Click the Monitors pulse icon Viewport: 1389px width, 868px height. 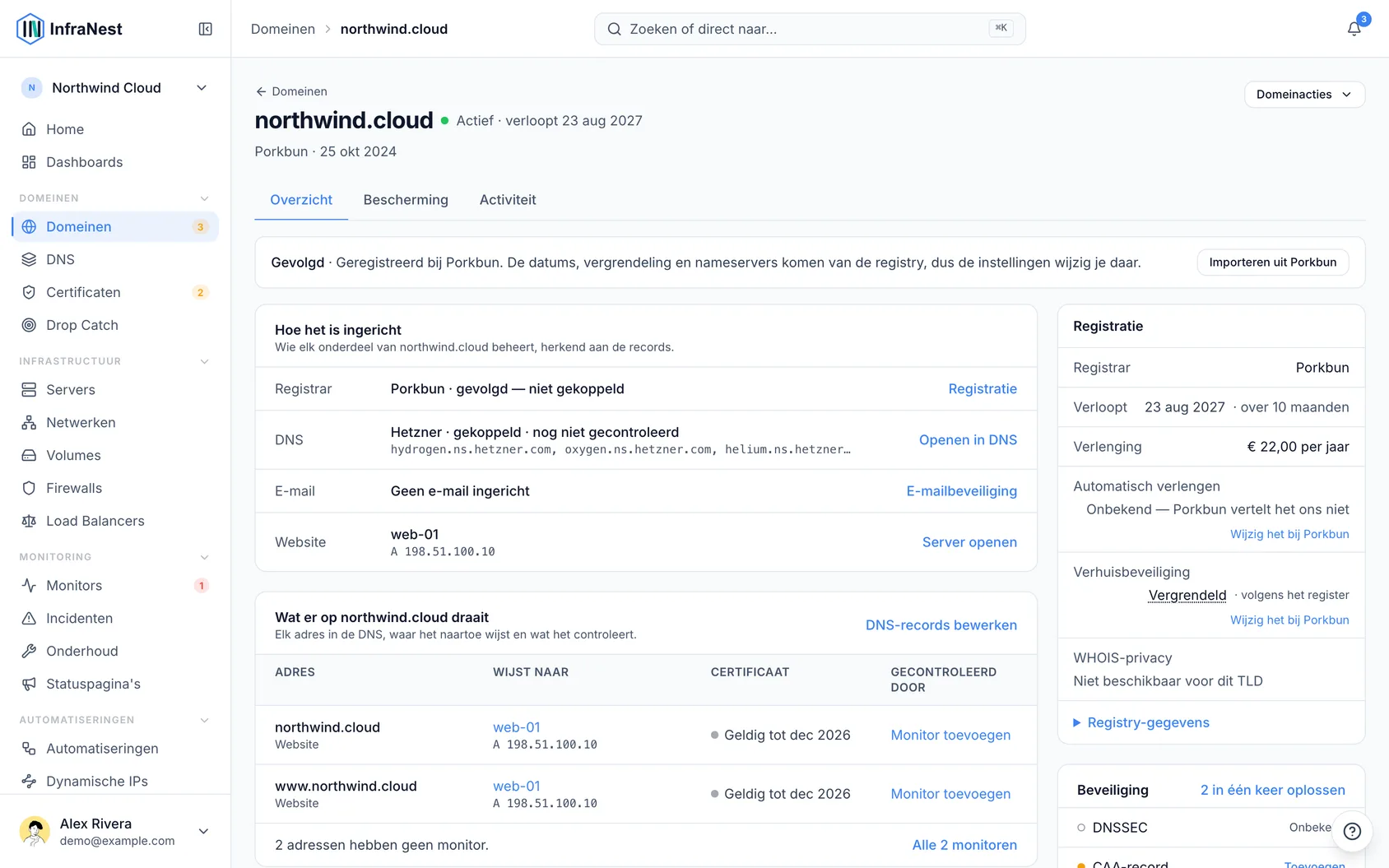click(x=29, y=586)
